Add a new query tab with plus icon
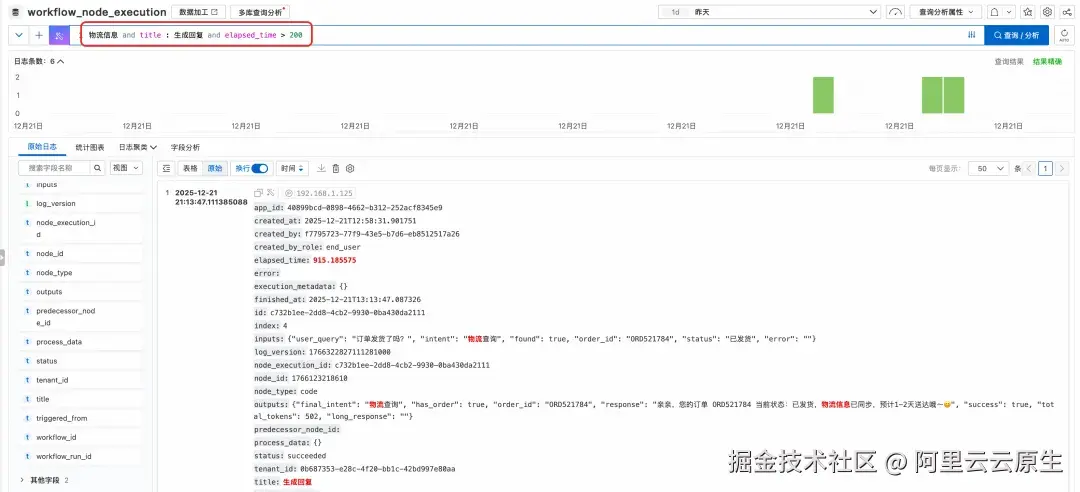Screen dimensions: 1080x492 (39, 35)
